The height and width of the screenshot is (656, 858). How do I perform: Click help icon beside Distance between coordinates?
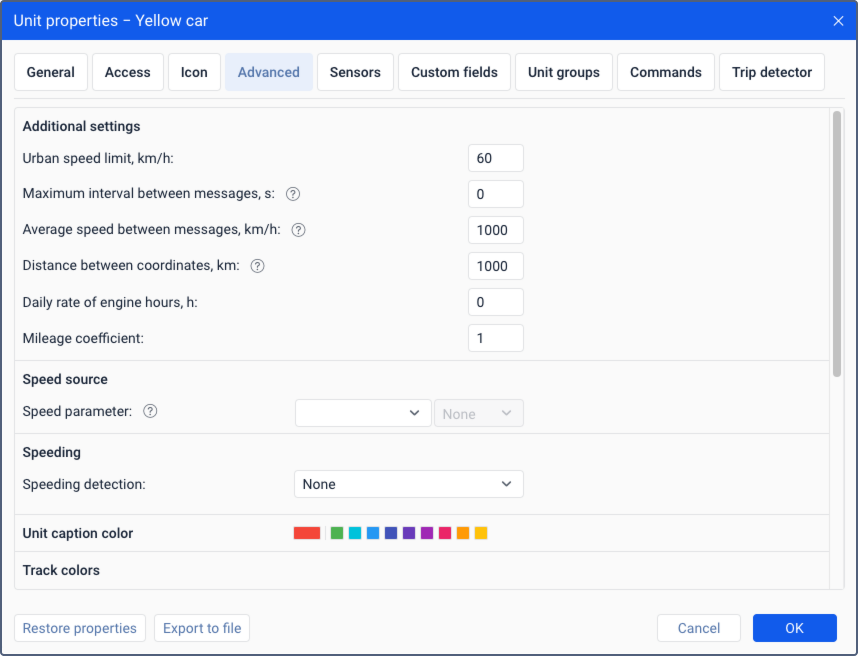click(257, 266)
